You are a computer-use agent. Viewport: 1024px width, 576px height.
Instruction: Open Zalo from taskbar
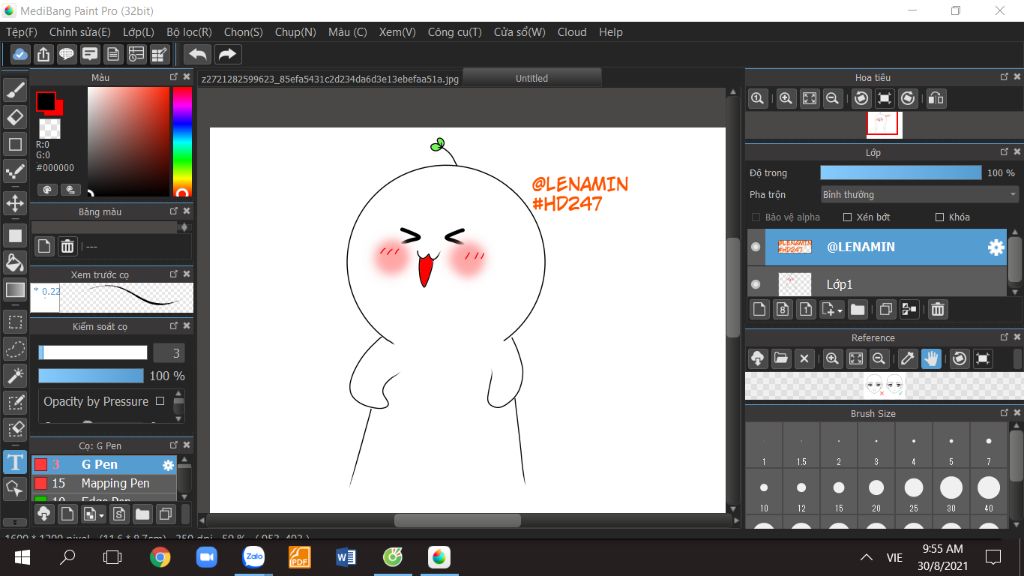253,557
